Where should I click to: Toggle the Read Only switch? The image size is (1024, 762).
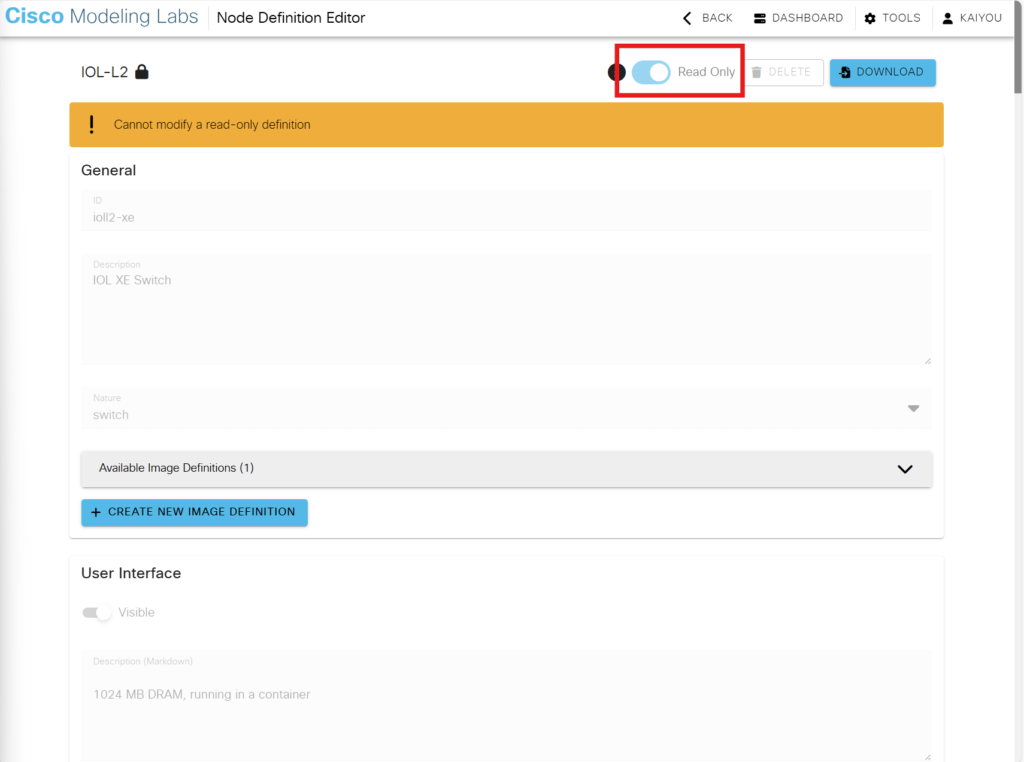(651, 72)
